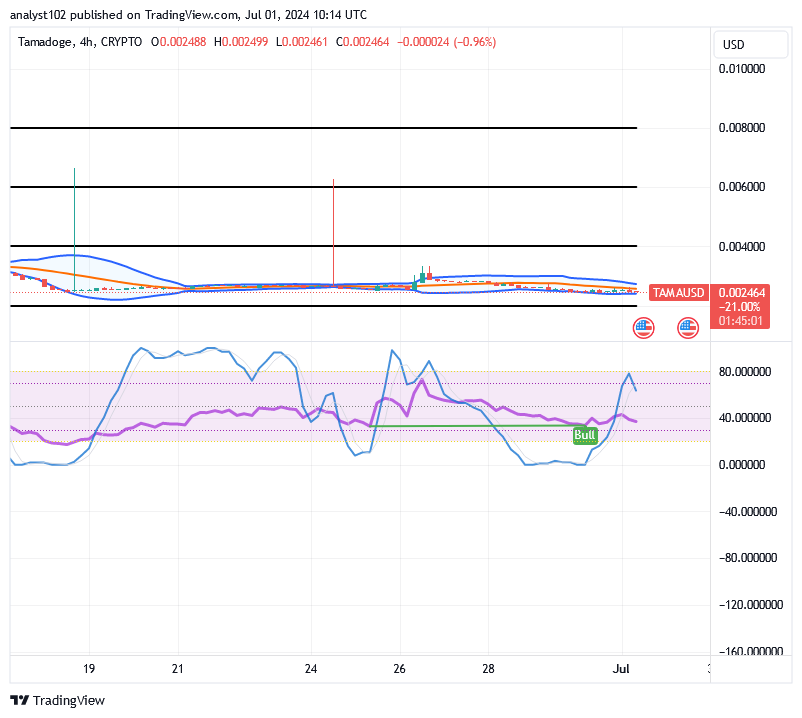Click the date label 21 on time axis

coord(177,669)
